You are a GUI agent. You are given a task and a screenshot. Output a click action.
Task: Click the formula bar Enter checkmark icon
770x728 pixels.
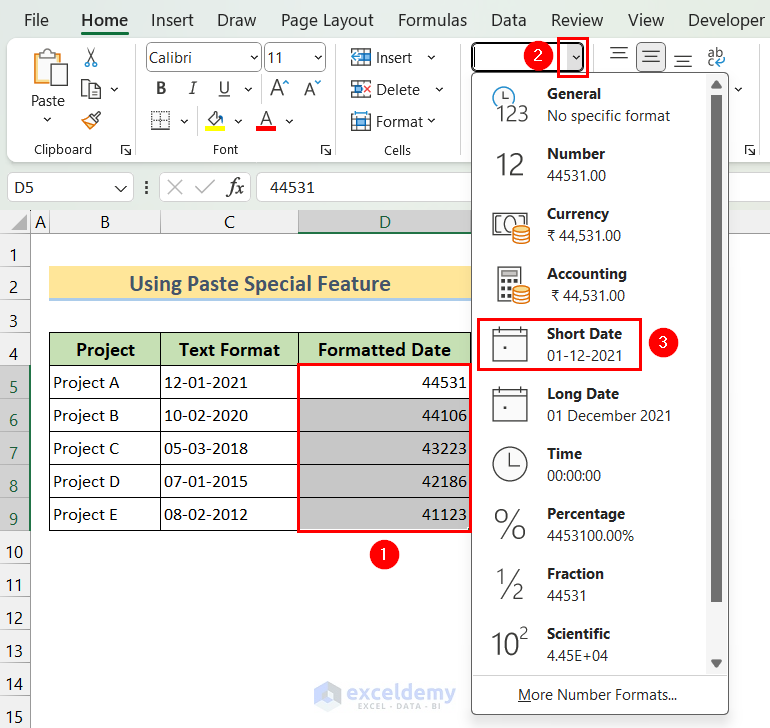point(204,187)
